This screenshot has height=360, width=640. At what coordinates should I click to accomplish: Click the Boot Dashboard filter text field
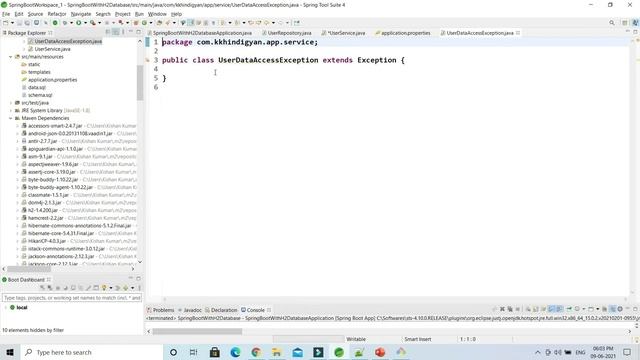coord(72,298)
